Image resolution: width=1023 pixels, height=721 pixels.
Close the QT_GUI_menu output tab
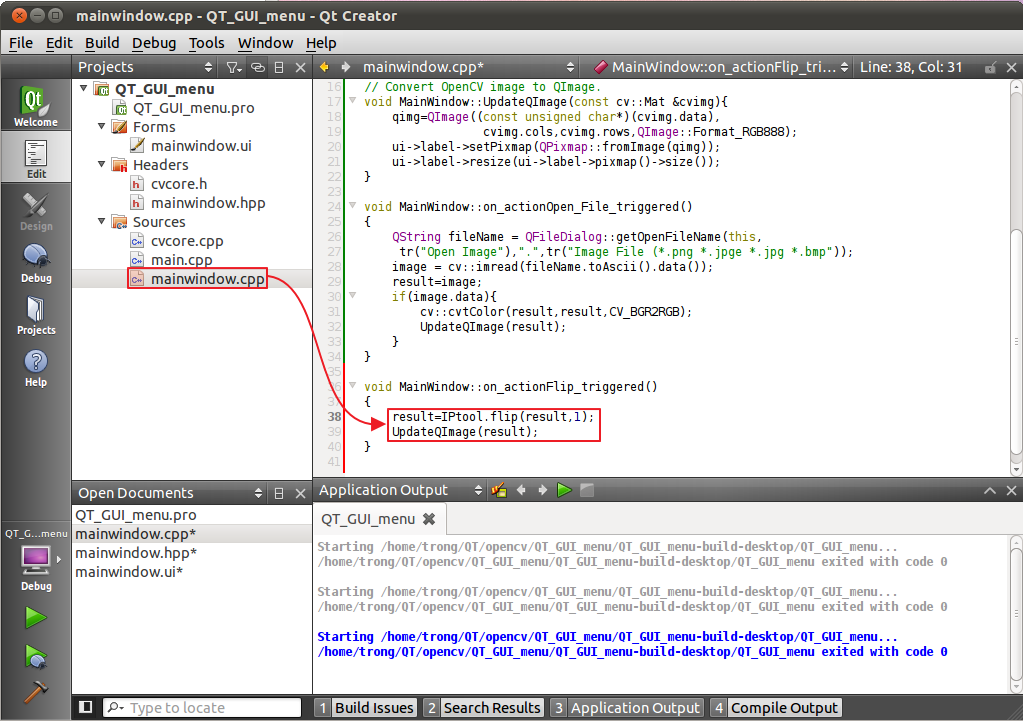[x=429, y=519]
